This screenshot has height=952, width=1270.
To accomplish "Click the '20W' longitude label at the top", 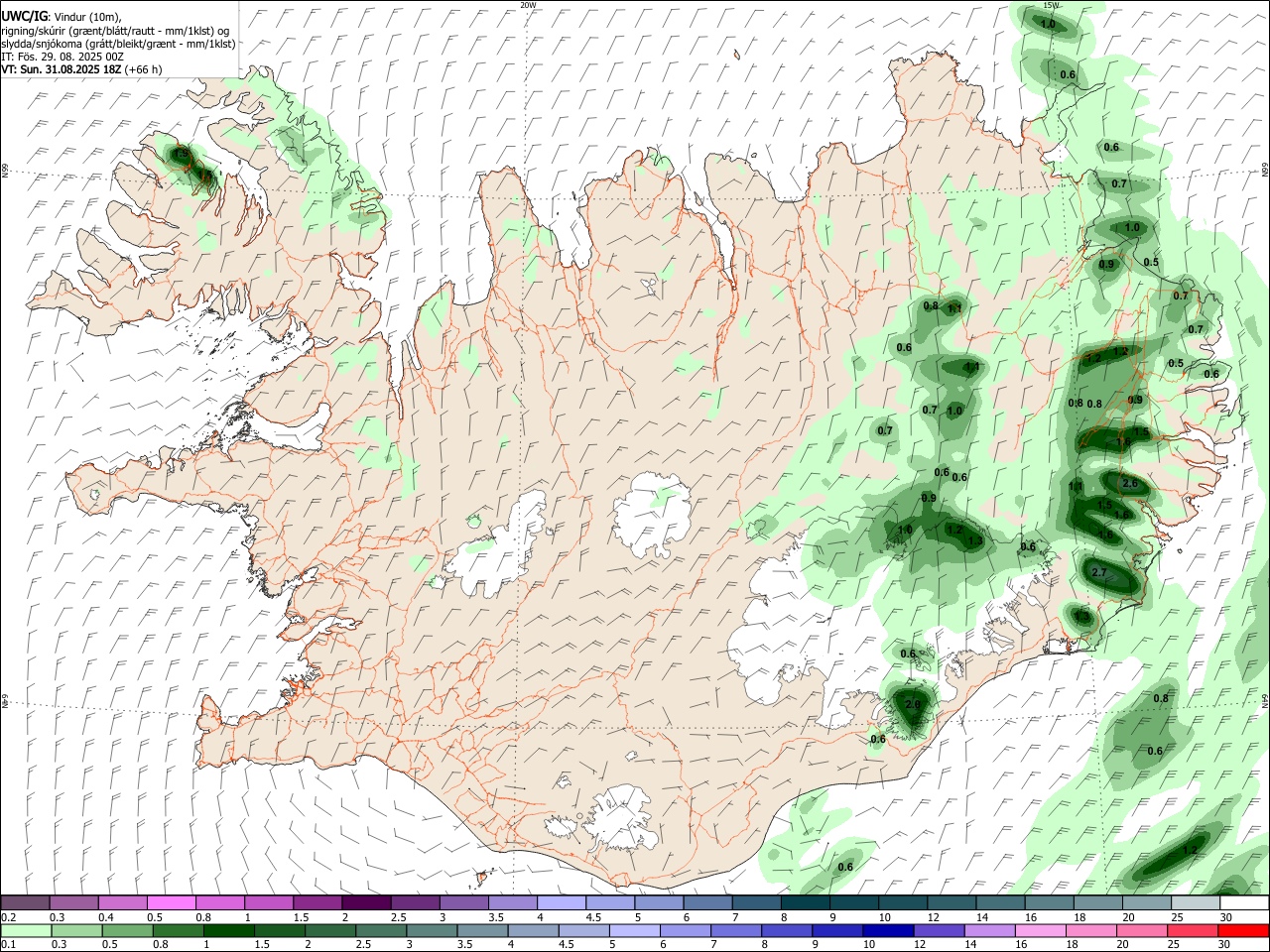I will tap(528, 5).
